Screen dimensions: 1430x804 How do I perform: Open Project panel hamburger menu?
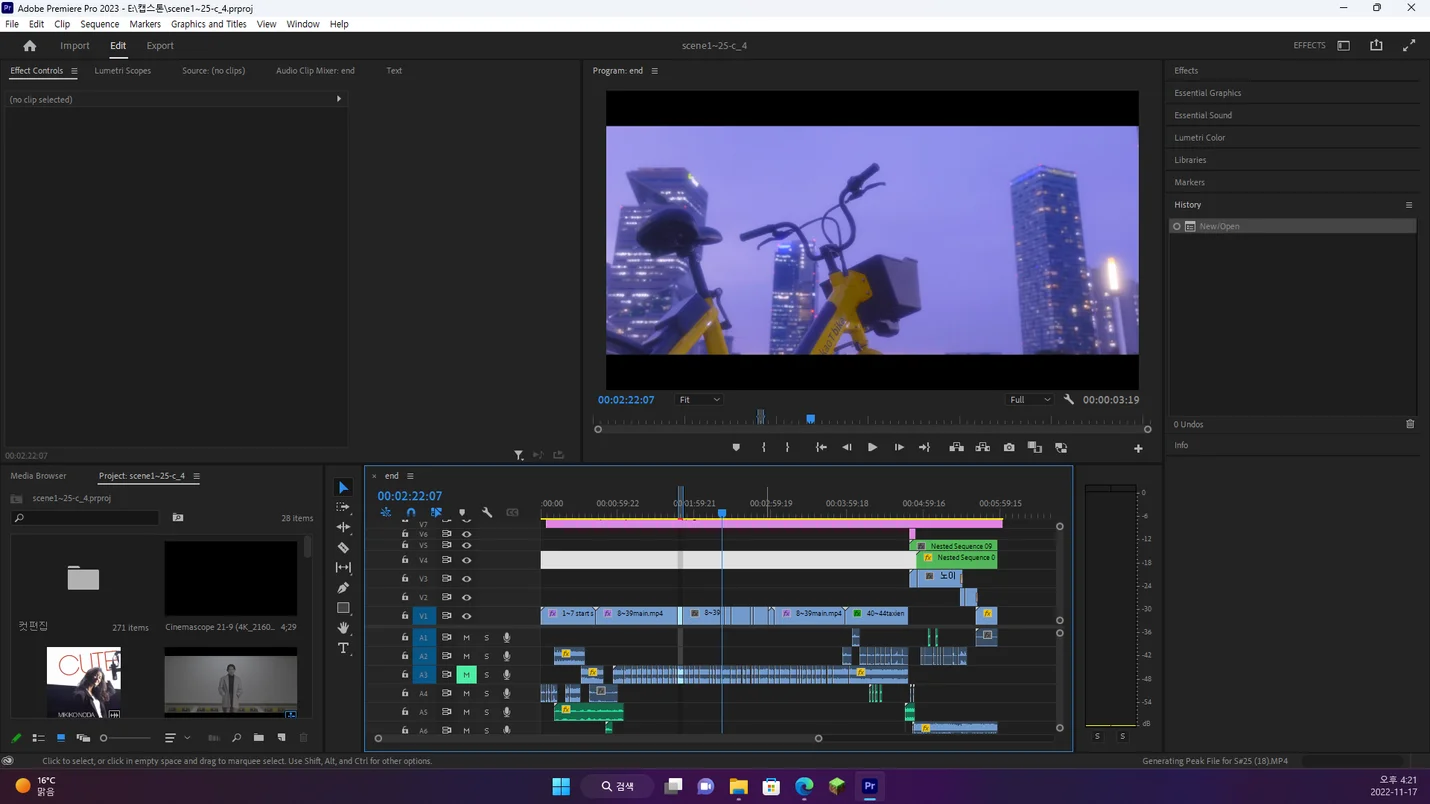(196, 476)
